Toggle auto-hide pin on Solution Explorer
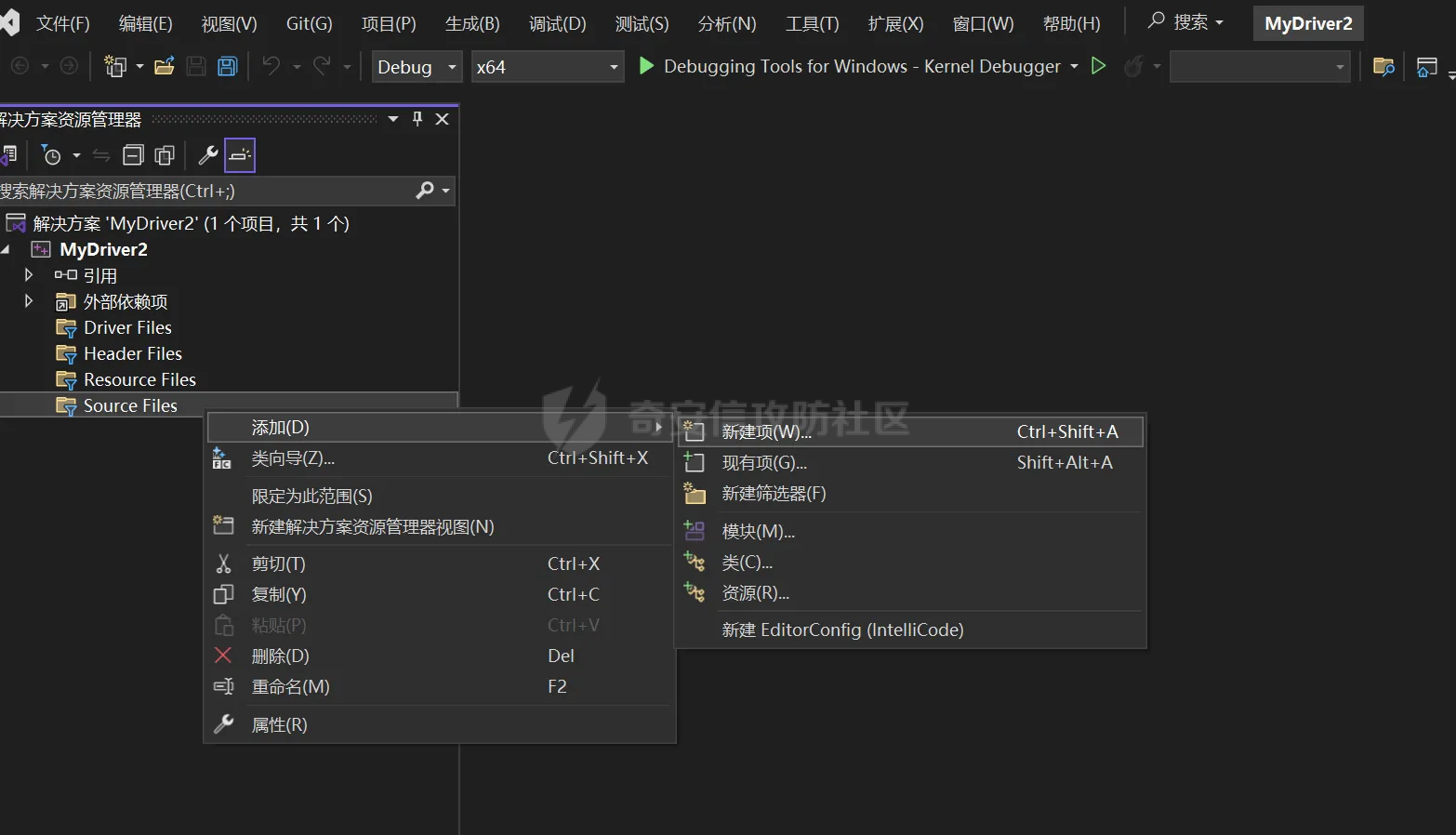Image resolution: width=1456 pixels, height=835 pixels. click(x=417, y=119)
